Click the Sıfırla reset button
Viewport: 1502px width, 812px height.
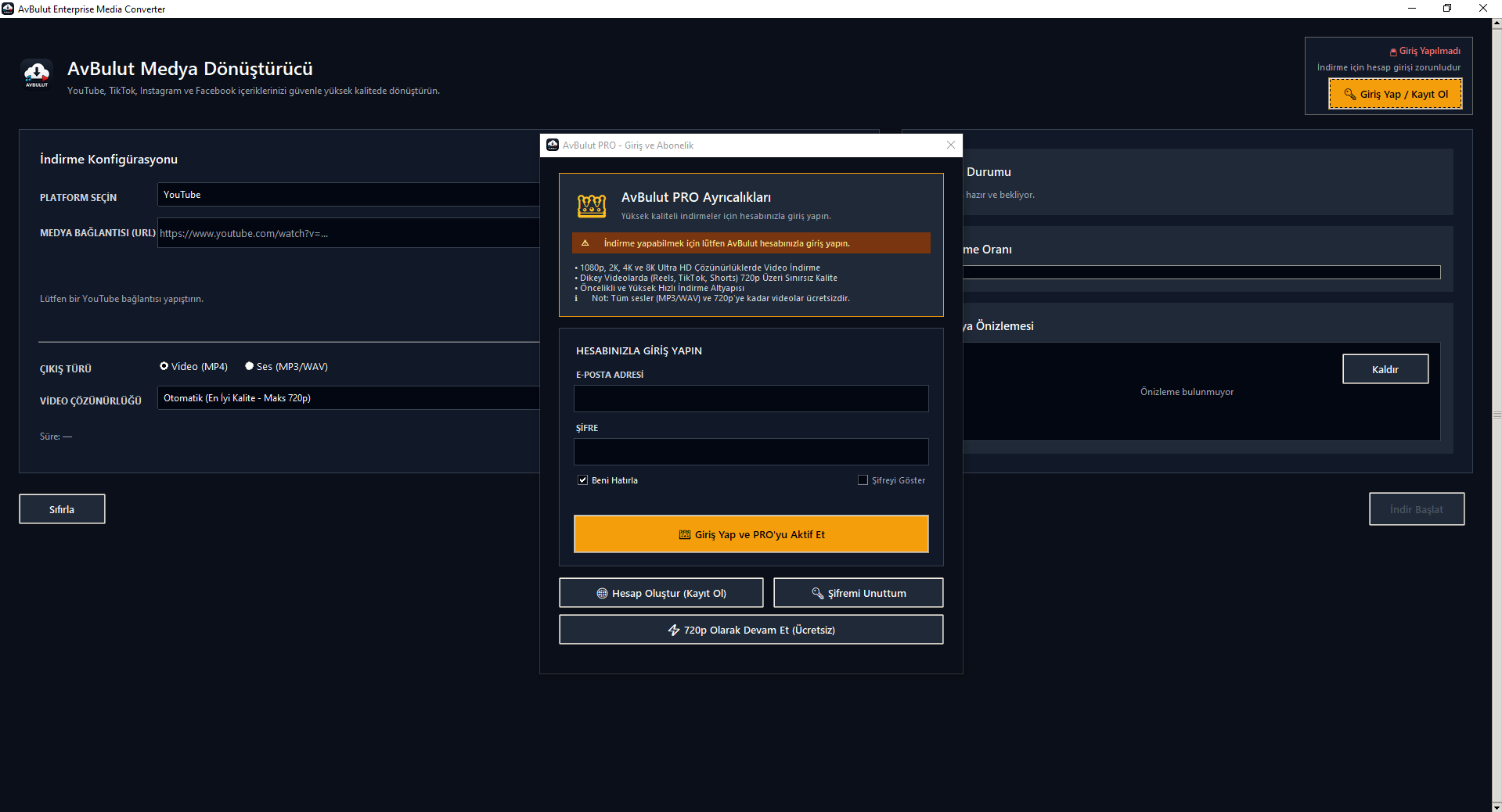point(62,509)
